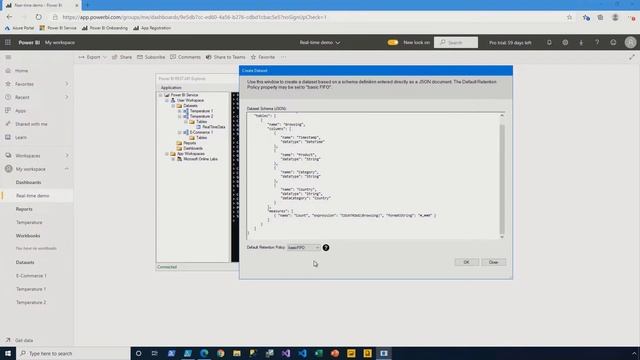Open the App Registration bookmark
This screenshot has width=640, height=360.
point(152,28)
